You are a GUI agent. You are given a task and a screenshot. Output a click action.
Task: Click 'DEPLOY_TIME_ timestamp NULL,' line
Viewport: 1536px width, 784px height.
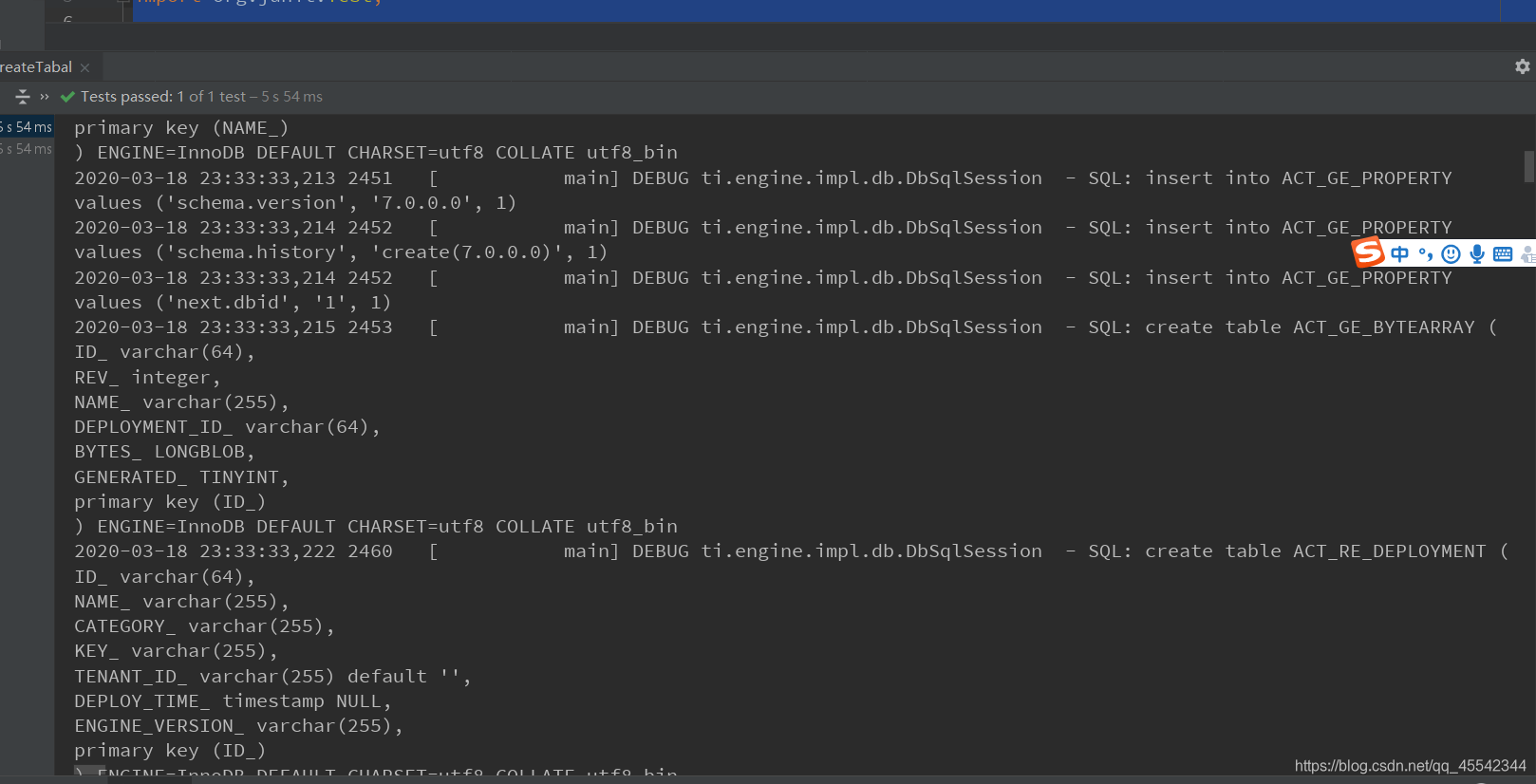[233, 701]
